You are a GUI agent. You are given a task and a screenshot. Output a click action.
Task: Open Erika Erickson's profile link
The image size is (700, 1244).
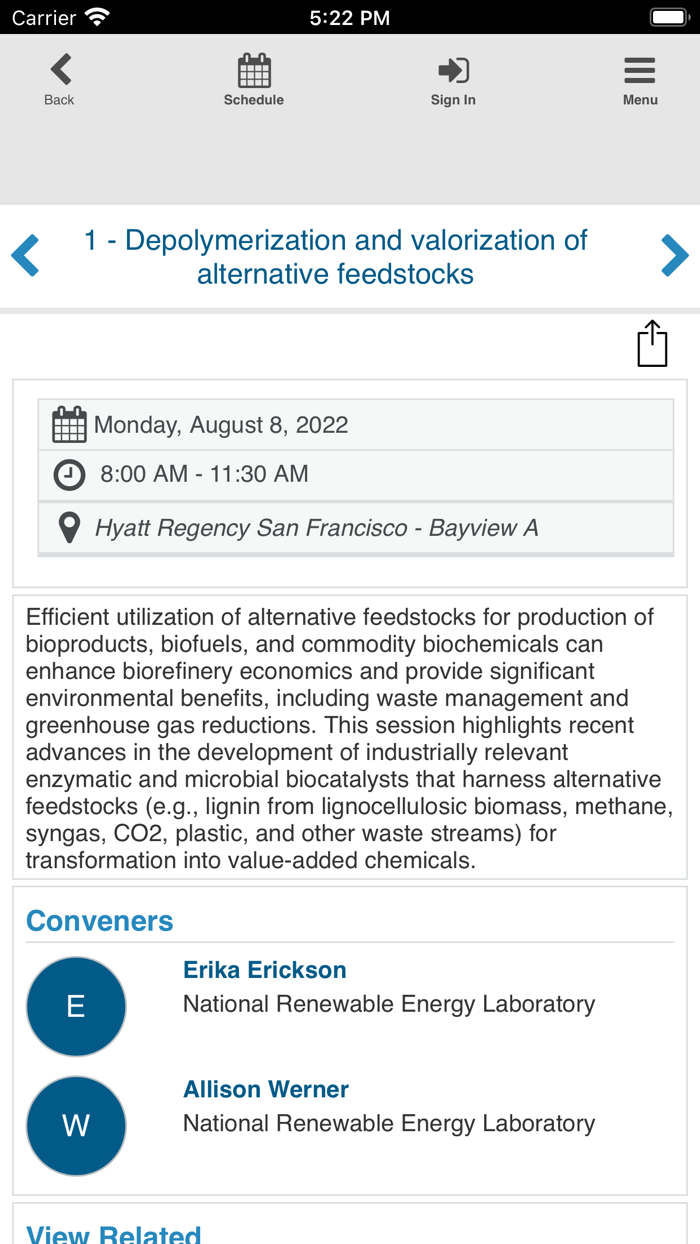(x=265, y=970)
